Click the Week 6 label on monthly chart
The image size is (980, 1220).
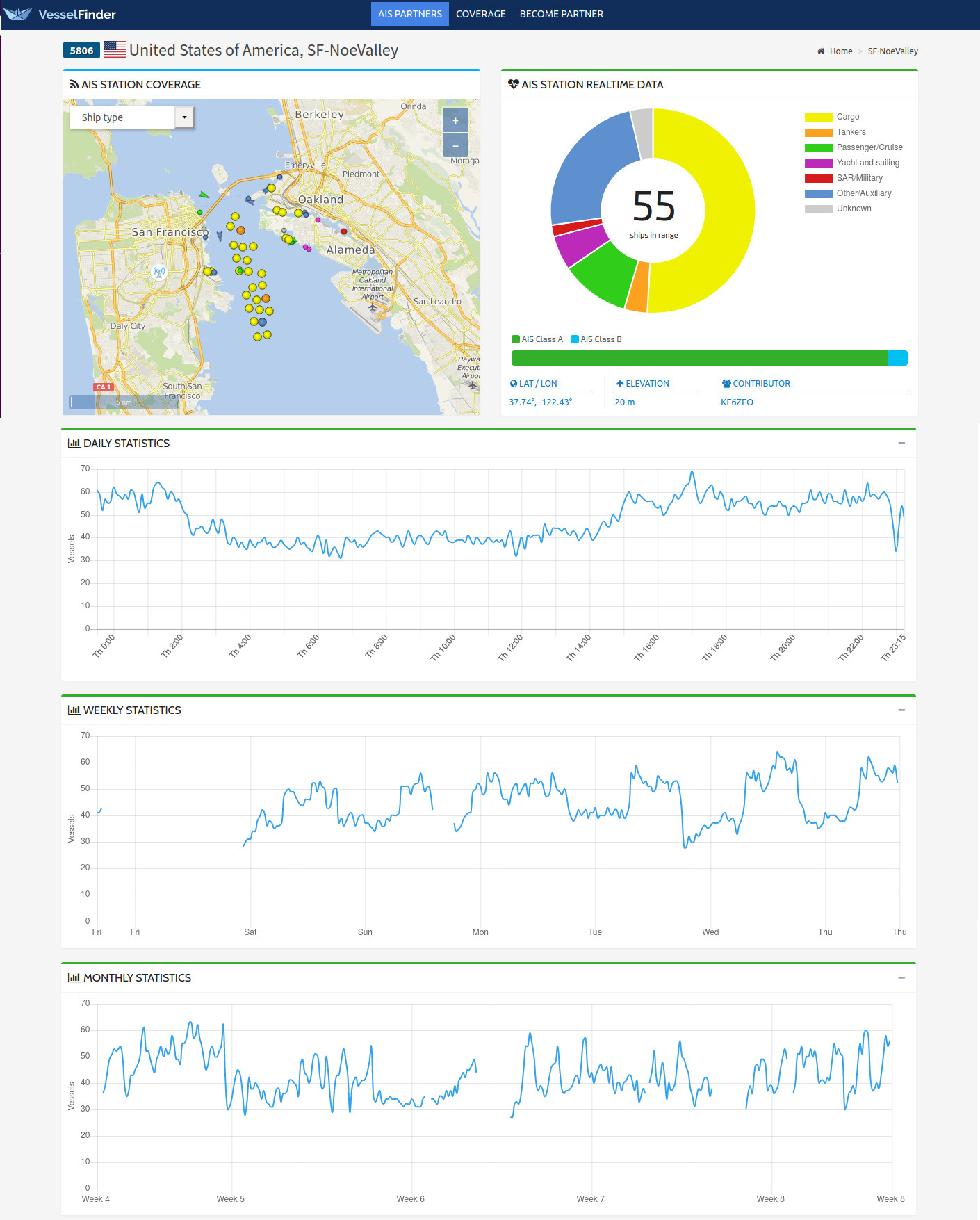(410, 1199)
